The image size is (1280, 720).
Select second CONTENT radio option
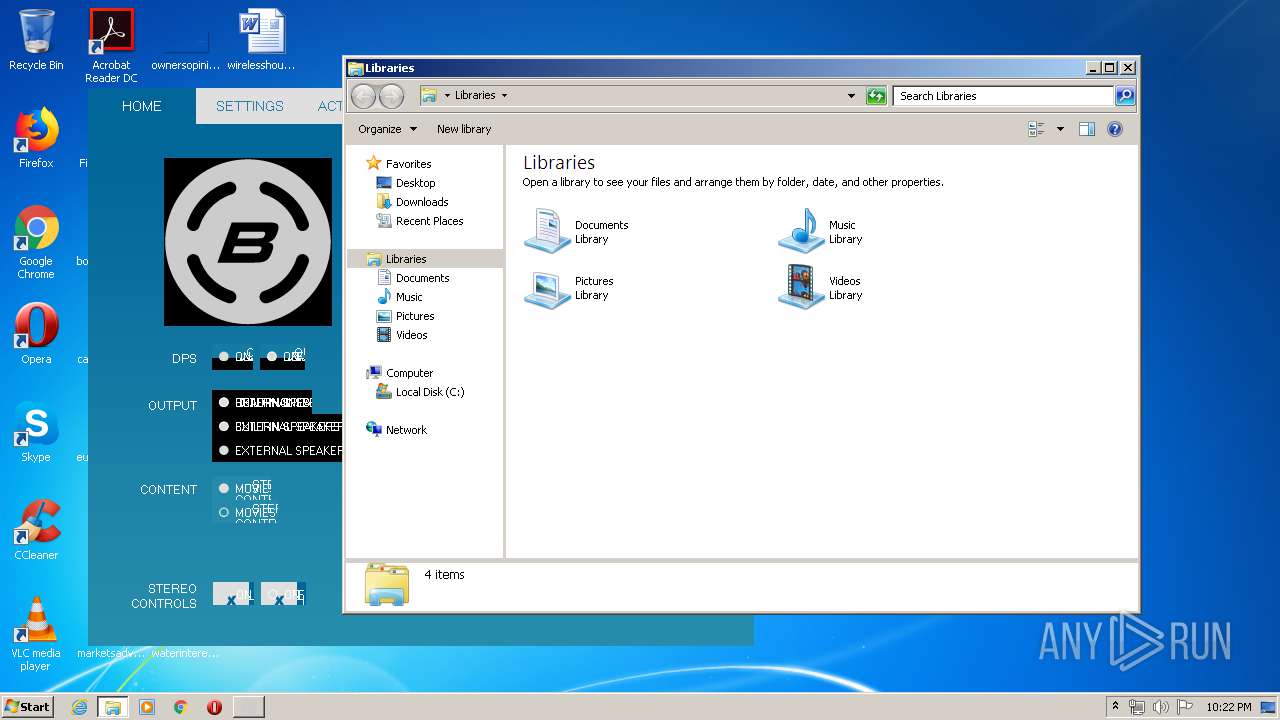pos(224,512)
